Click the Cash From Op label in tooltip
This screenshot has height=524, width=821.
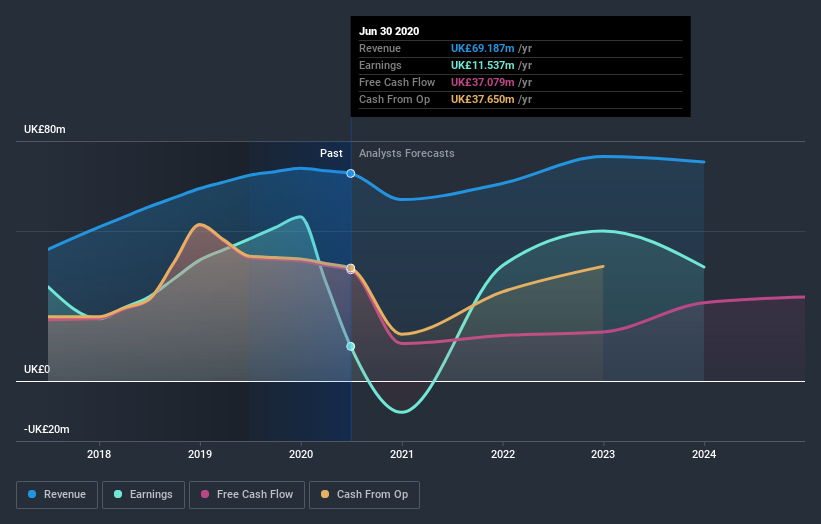pyautogui.click(x=394, y=99)
